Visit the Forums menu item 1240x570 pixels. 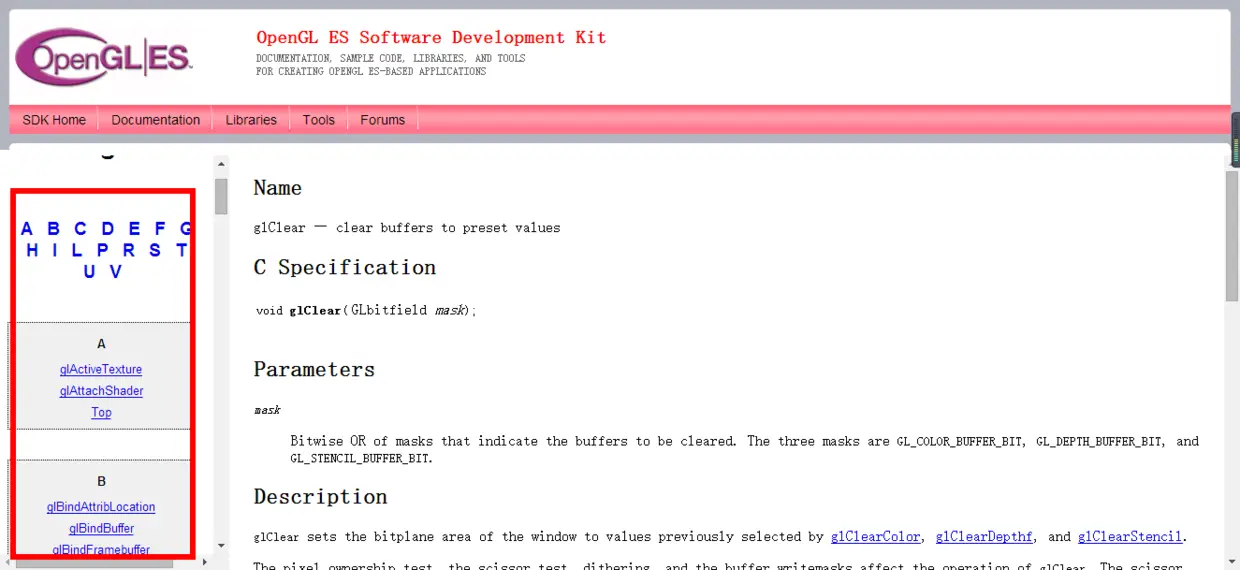[x=383, y=120]
